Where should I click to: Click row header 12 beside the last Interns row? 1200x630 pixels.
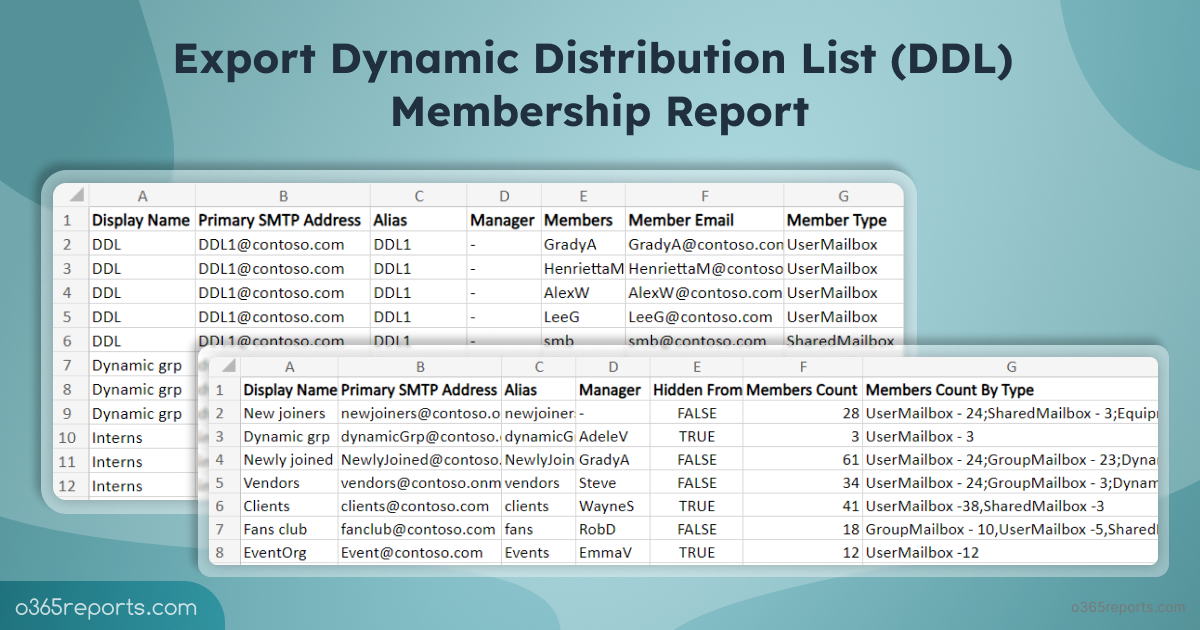coord(68,486)
